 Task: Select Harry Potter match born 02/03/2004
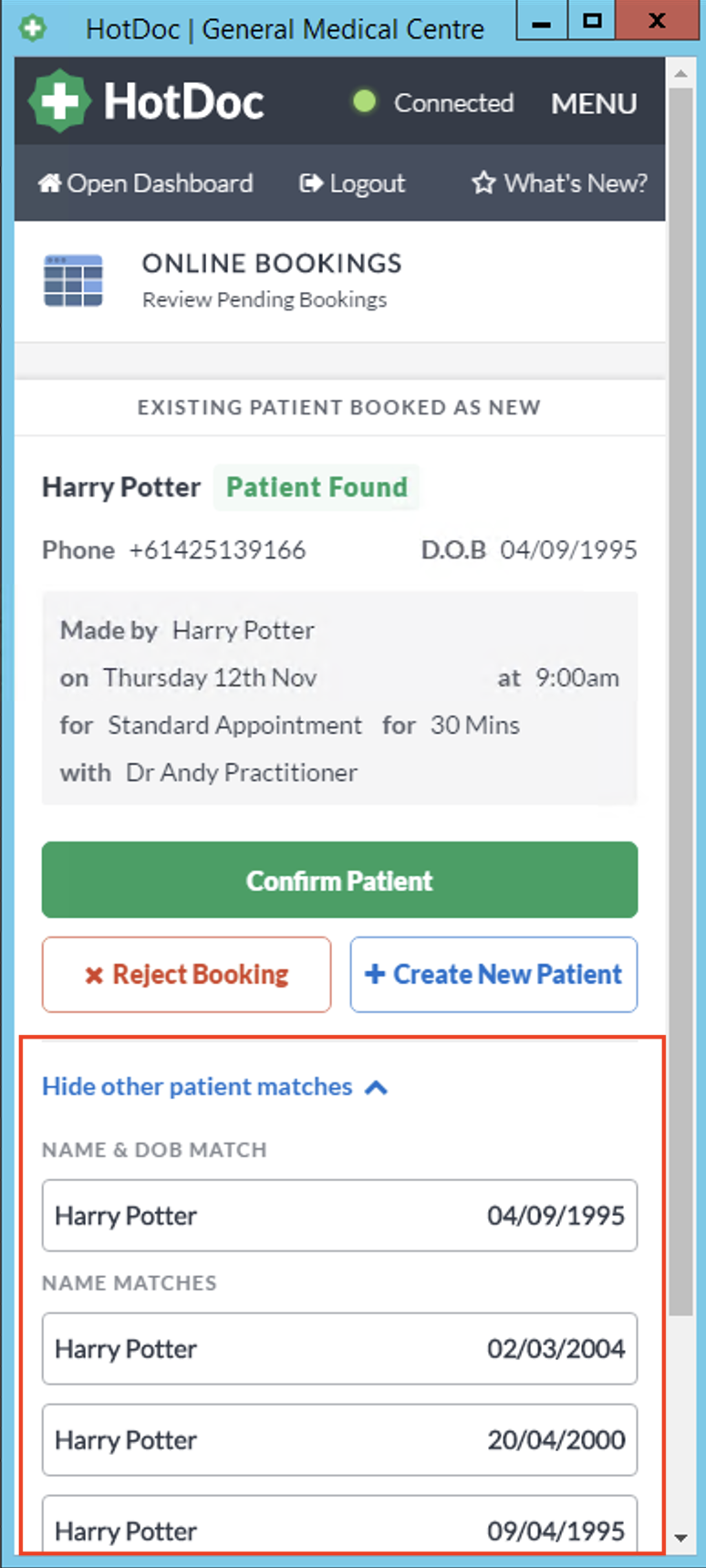click(339, 1349)
